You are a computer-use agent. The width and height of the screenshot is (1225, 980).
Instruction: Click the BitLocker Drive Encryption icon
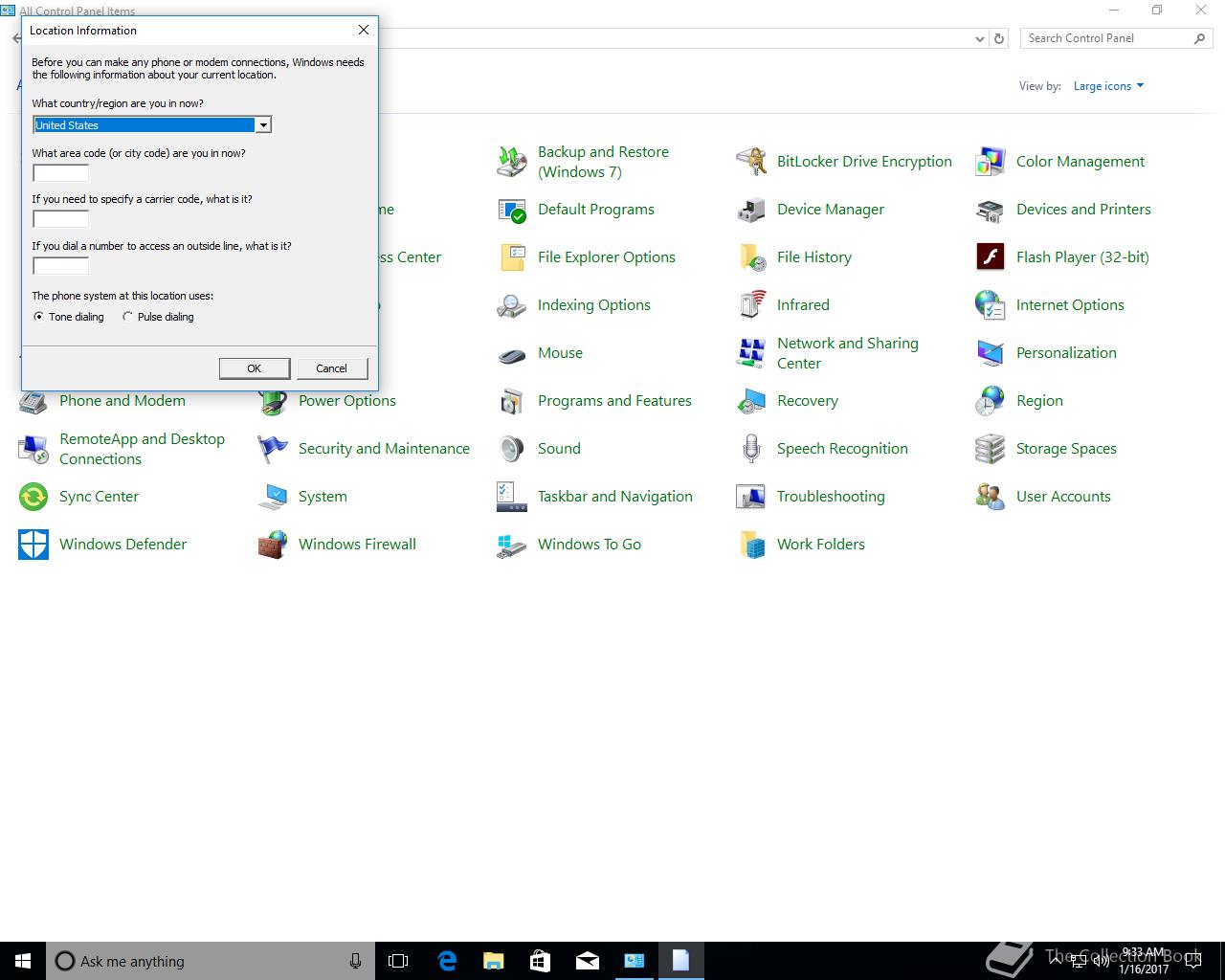coord(751,162)
